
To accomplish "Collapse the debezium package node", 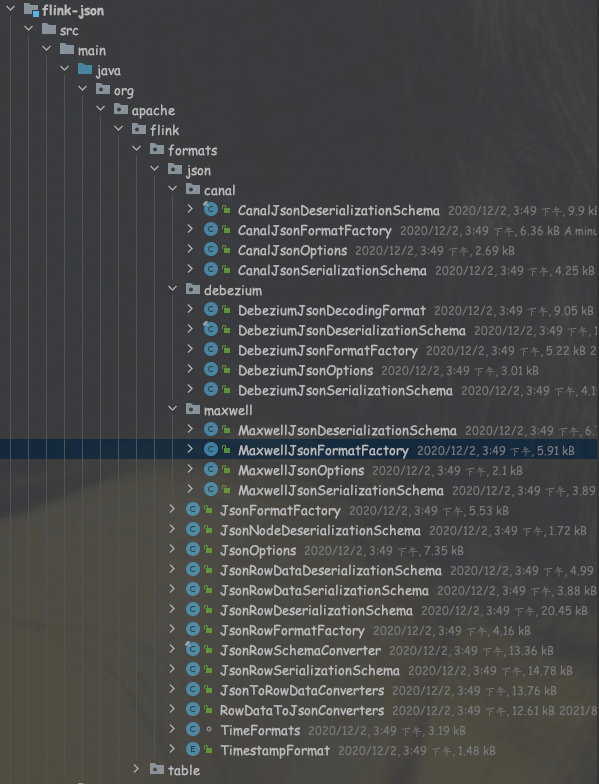I will [x=172, y=288].
